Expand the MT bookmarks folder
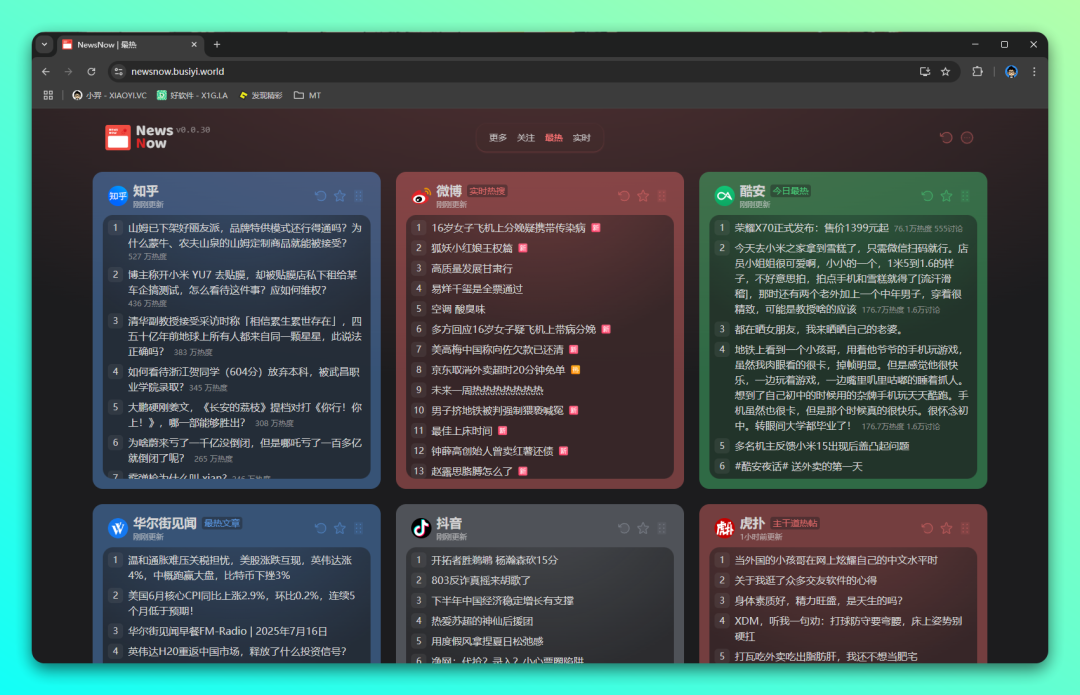The width and height of the screenshot is (1080, 695). pos(307,96)
